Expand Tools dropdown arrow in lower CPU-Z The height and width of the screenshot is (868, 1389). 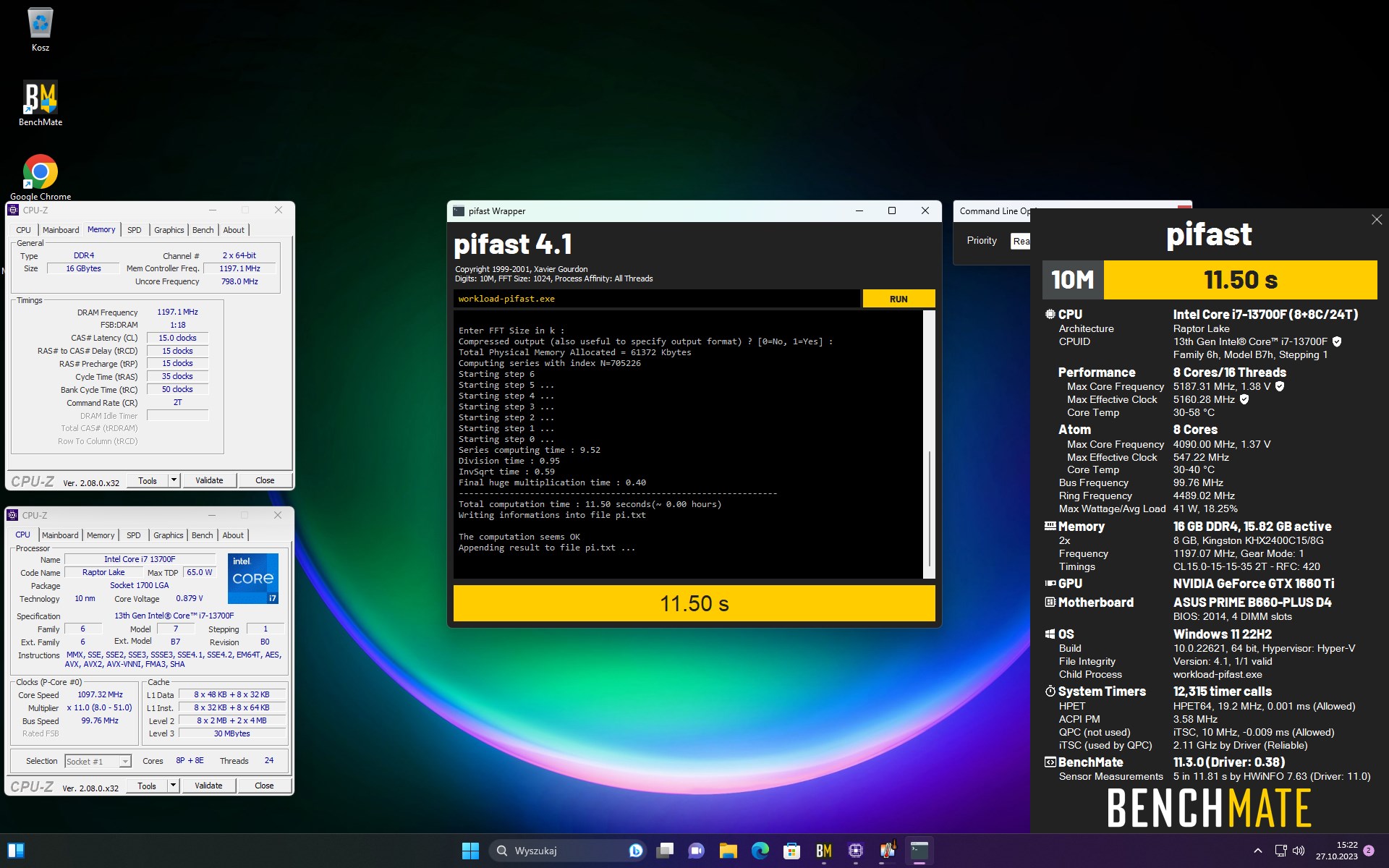(173, 786)
